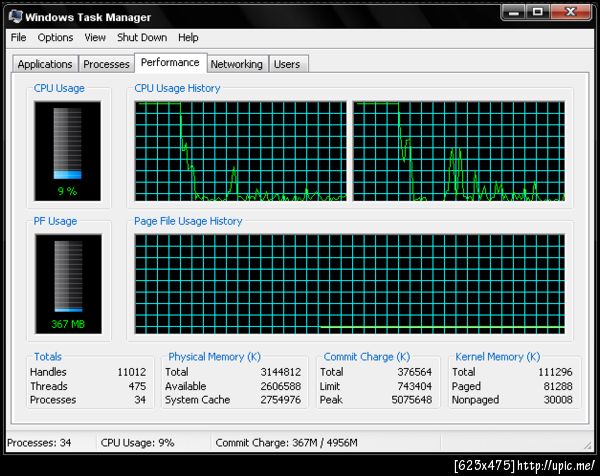Click the Totals heading
This screenshot has width=600, height=476.
pos(48,357)
